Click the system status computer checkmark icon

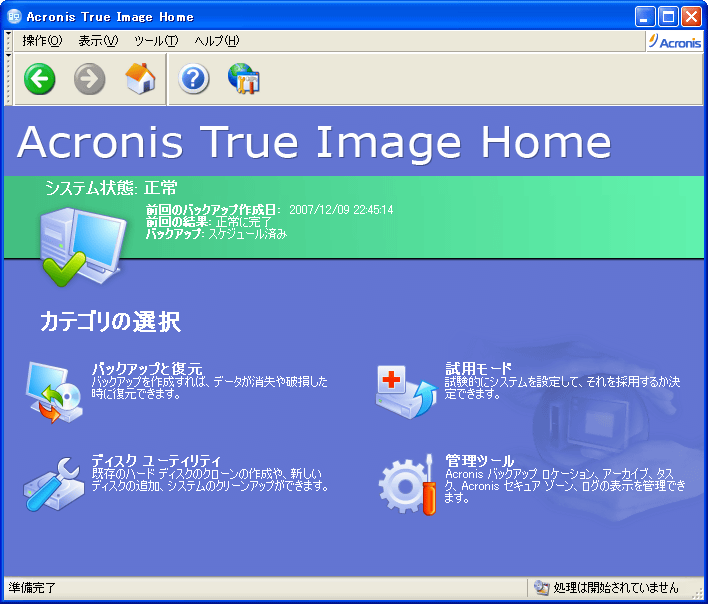pyautogui.click(x=83, y=246)
